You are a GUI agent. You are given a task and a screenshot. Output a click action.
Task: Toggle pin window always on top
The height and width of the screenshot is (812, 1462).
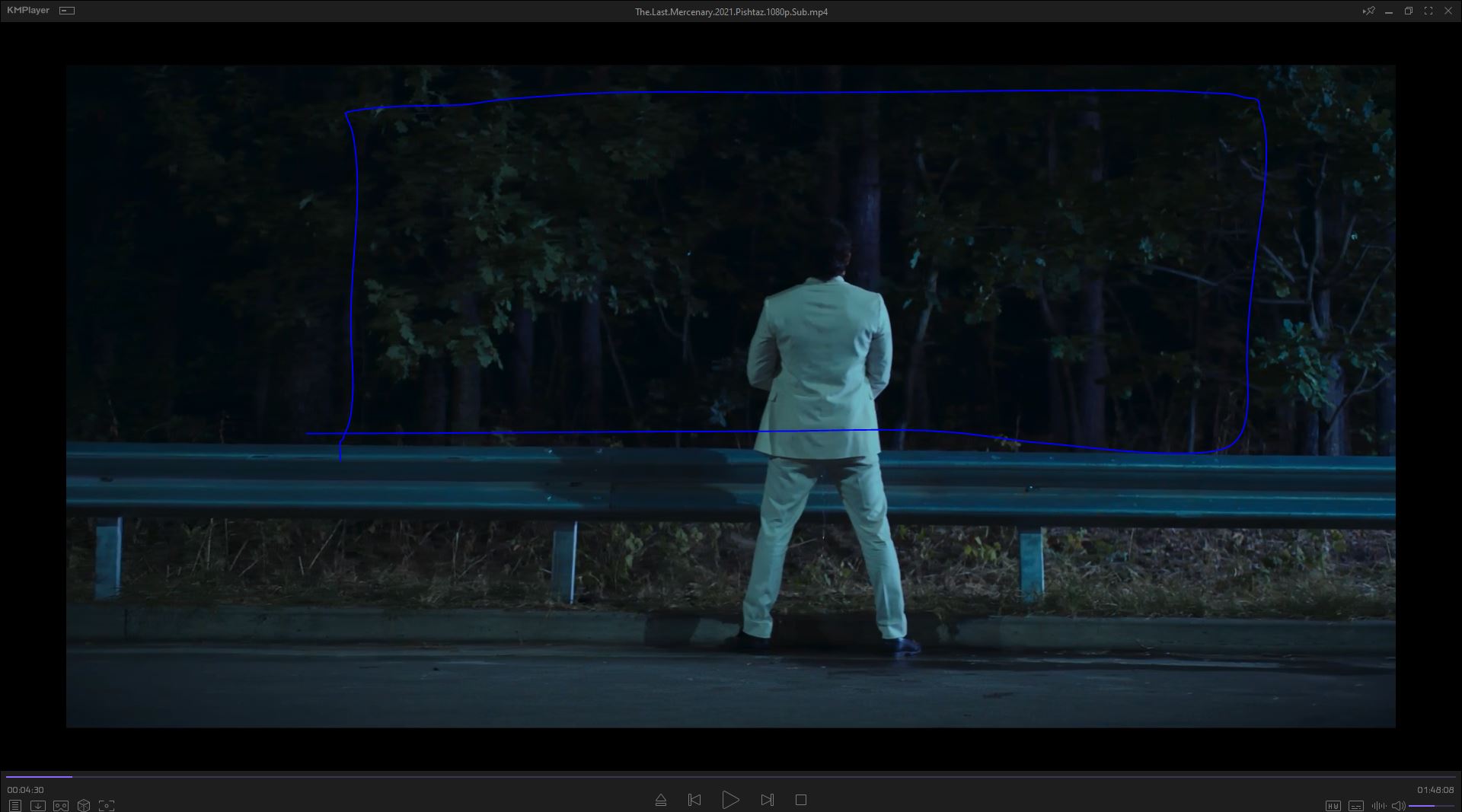coord(1368,11)
